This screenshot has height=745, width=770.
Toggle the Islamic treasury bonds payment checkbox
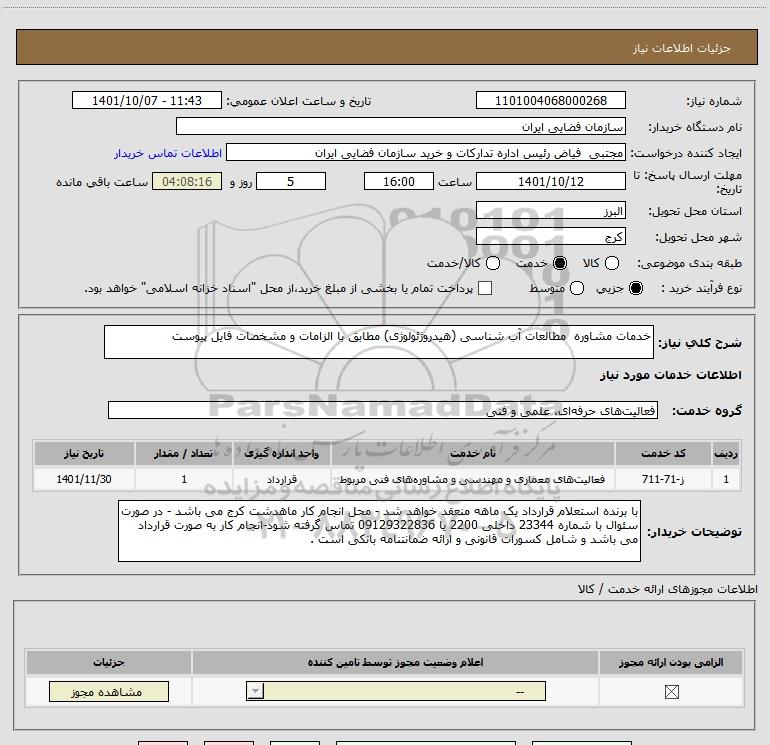click(x=485, y=288)
